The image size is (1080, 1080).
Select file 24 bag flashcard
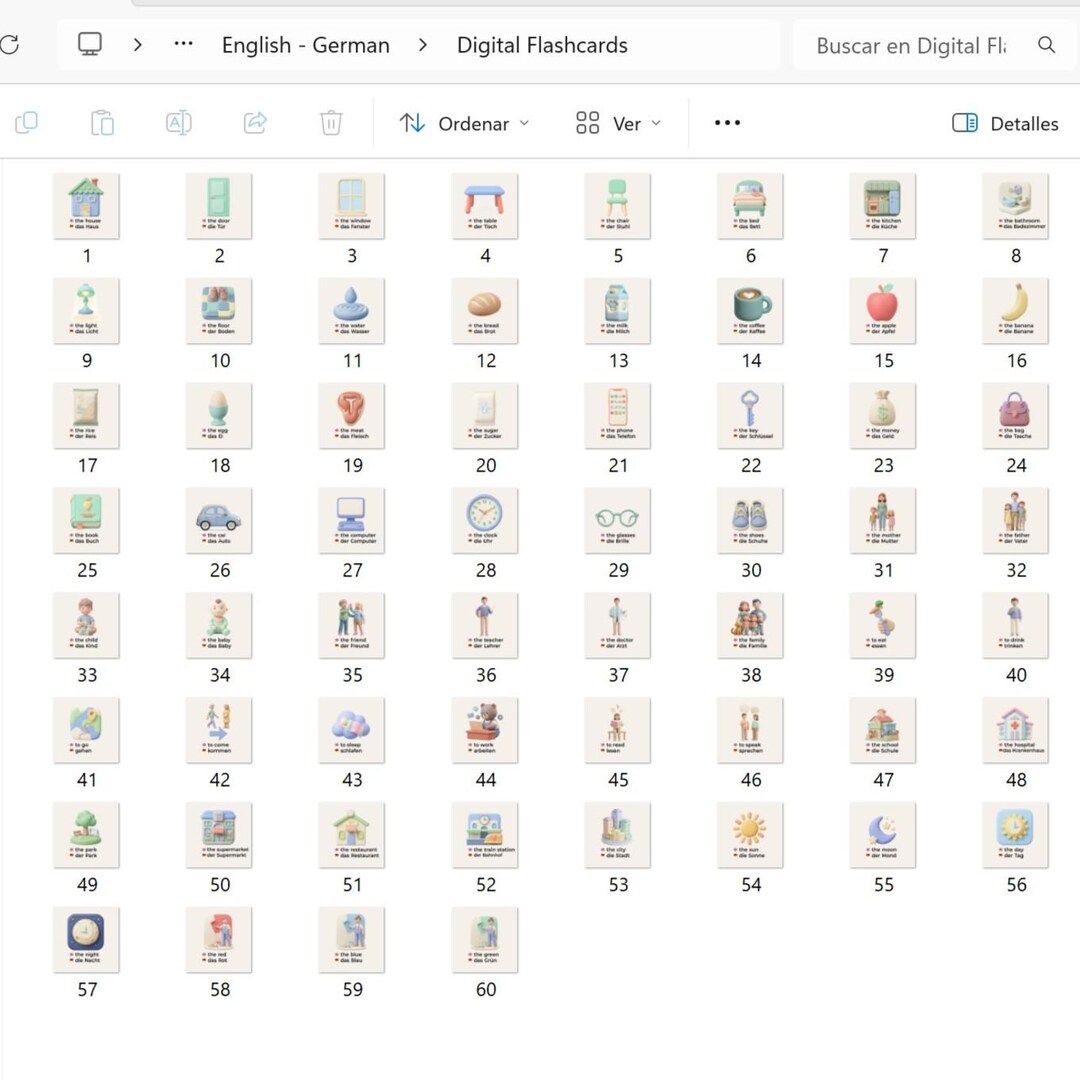(1016, 415)
